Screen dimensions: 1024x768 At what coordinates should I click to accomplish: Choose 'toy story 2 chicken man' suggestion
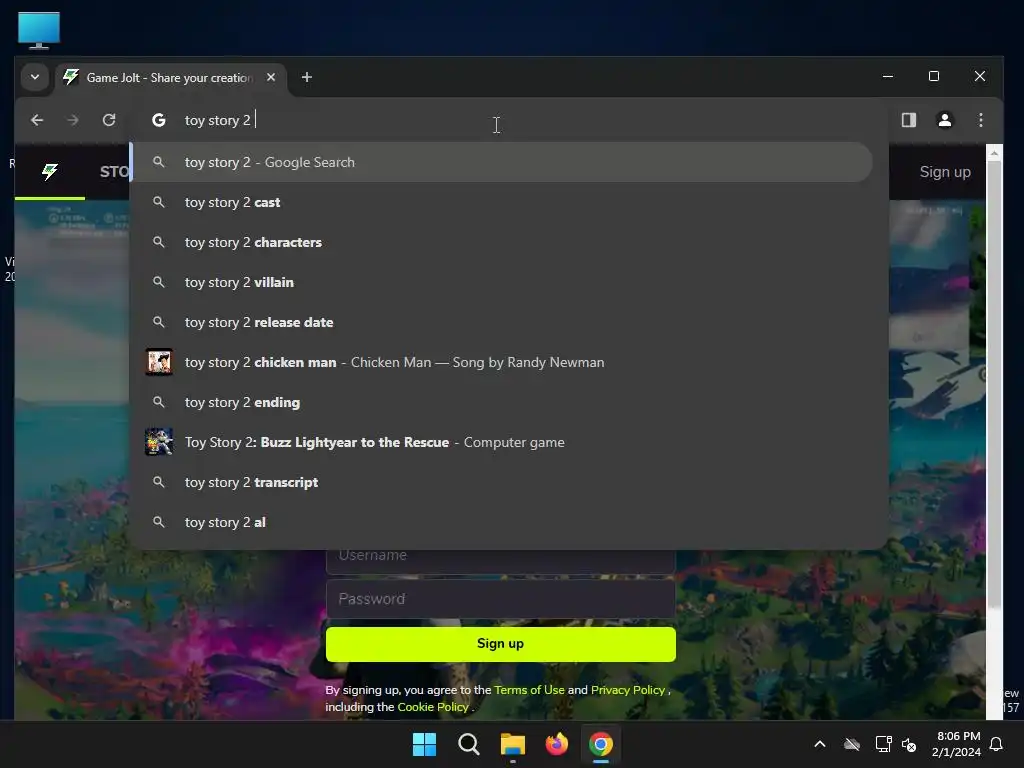pos(502,362)
